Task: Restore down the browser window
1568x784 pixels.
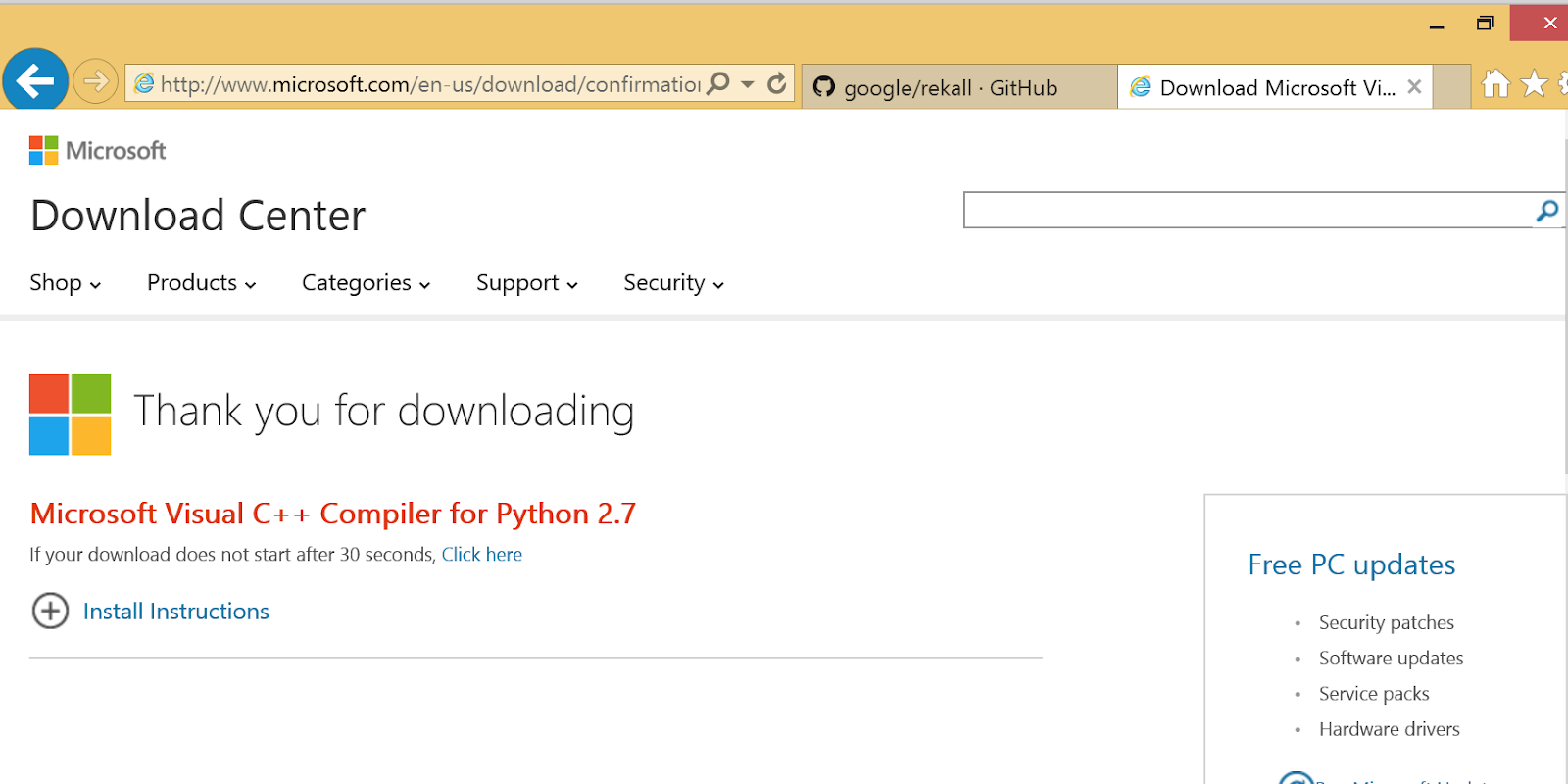Action: coord(1485,24)
